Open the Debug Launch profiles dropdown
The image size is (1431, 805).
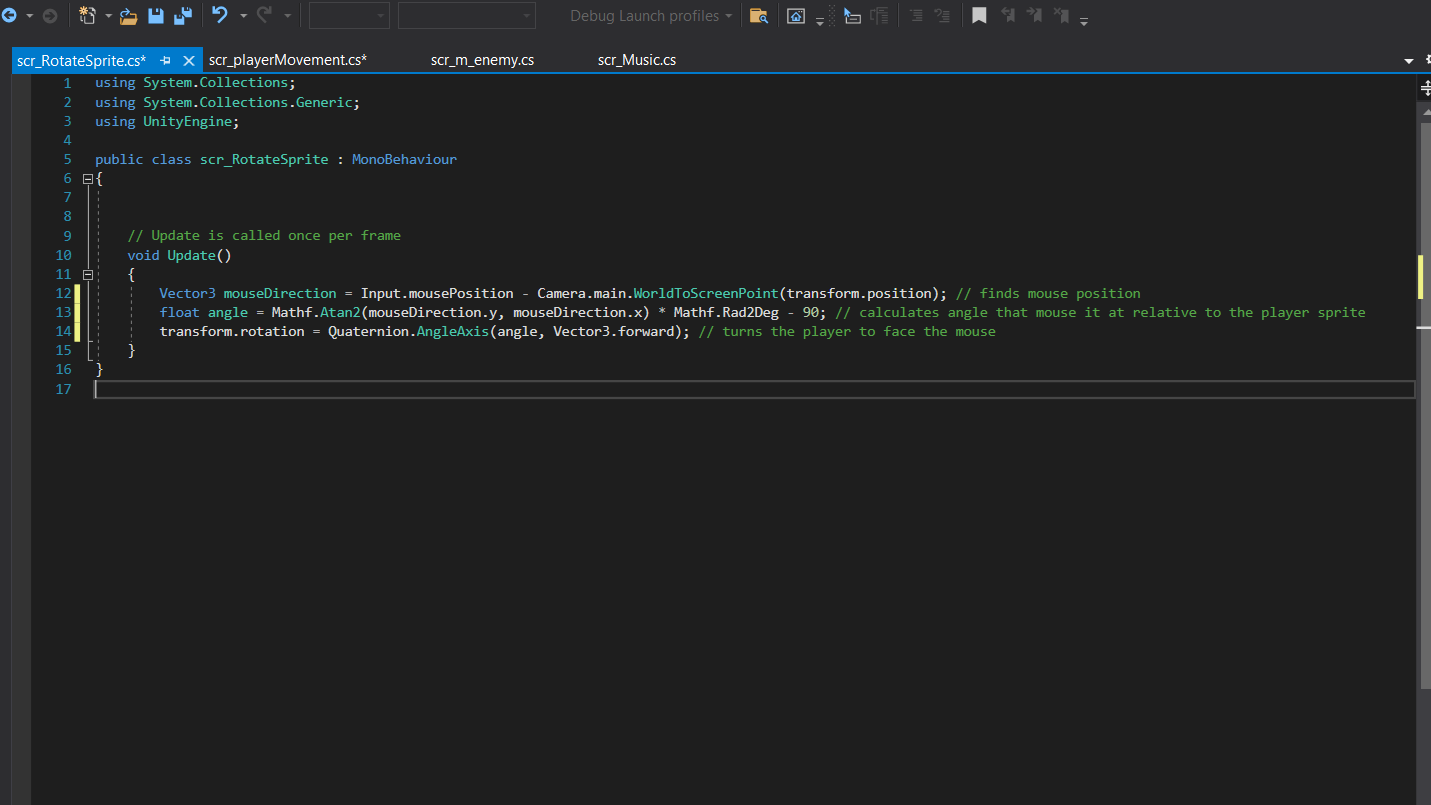click(650, 16)
